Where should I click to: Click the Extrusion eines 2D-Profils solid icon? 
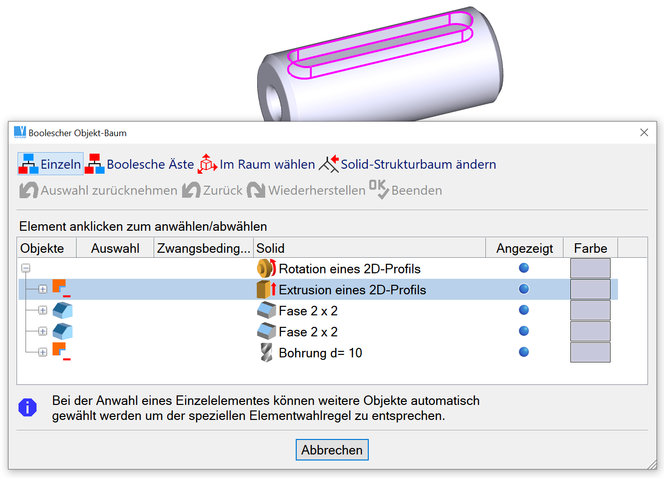[266, 289]
